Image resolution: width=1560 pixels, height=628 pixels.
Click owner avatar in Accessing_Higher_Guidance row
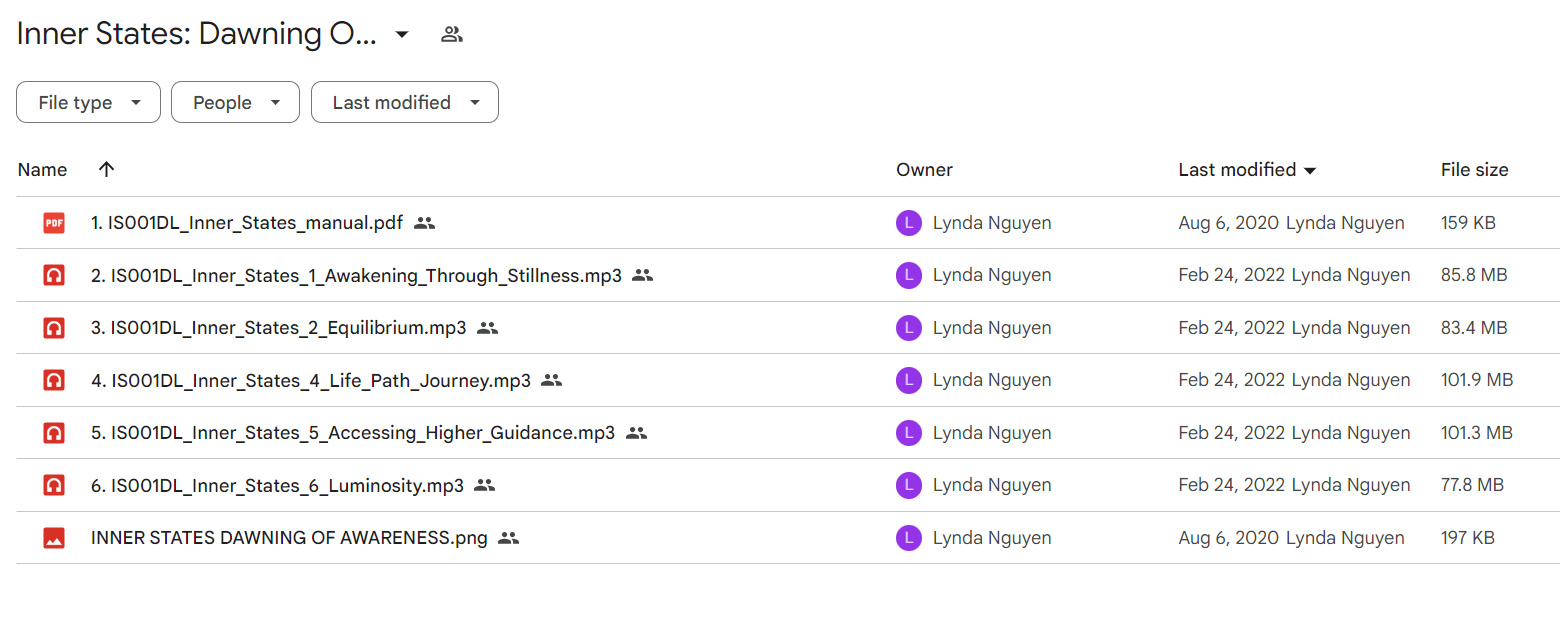click(x=908, y=433)
